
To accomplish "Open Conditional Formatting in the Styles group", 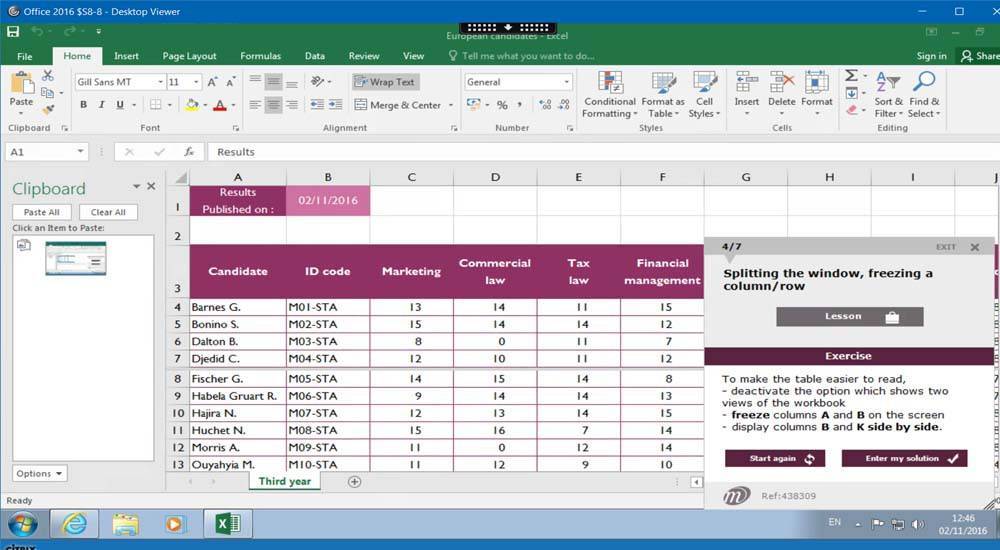I will (609, 95).
